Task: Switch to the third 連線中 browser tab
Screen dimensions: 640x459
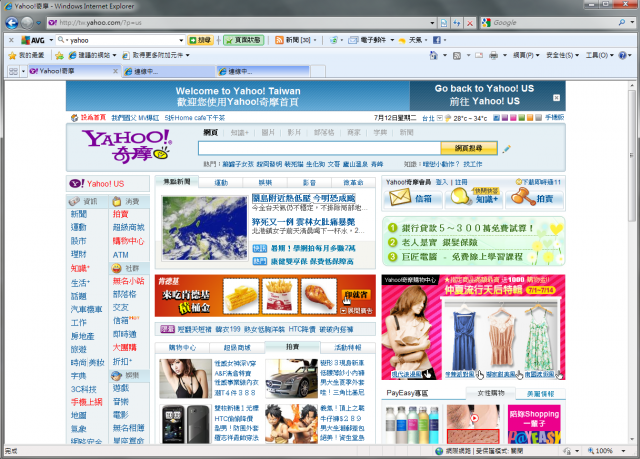Action: tap(263, 71)
